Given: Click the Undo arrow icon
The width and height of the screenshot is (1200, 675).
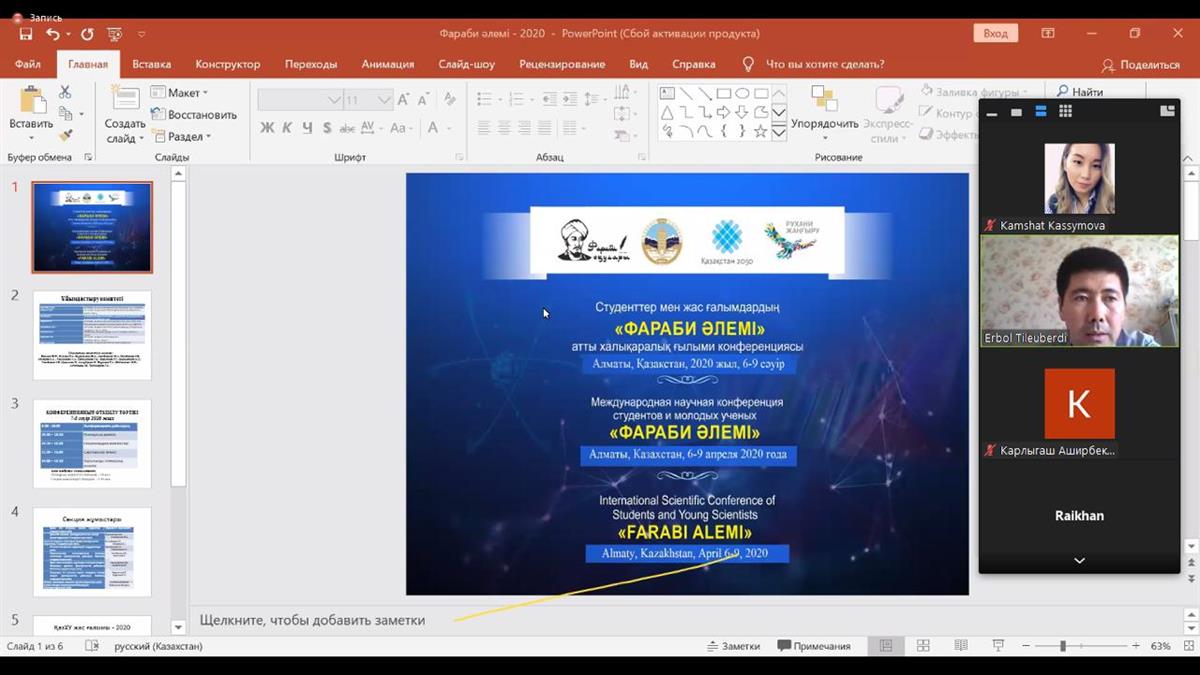Looking at the screenshot, I should click(x=52, y=34).
